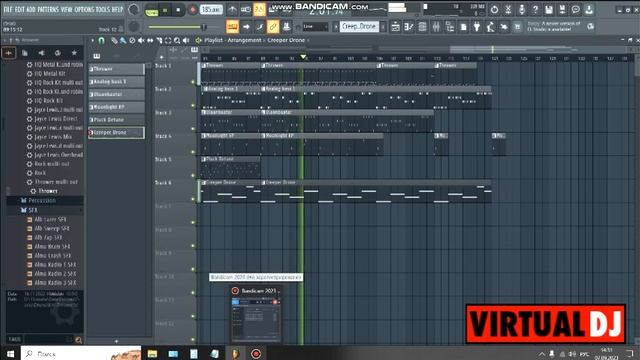Open the shop cart icon
The image size is (640, 360).
pos(518,27)
